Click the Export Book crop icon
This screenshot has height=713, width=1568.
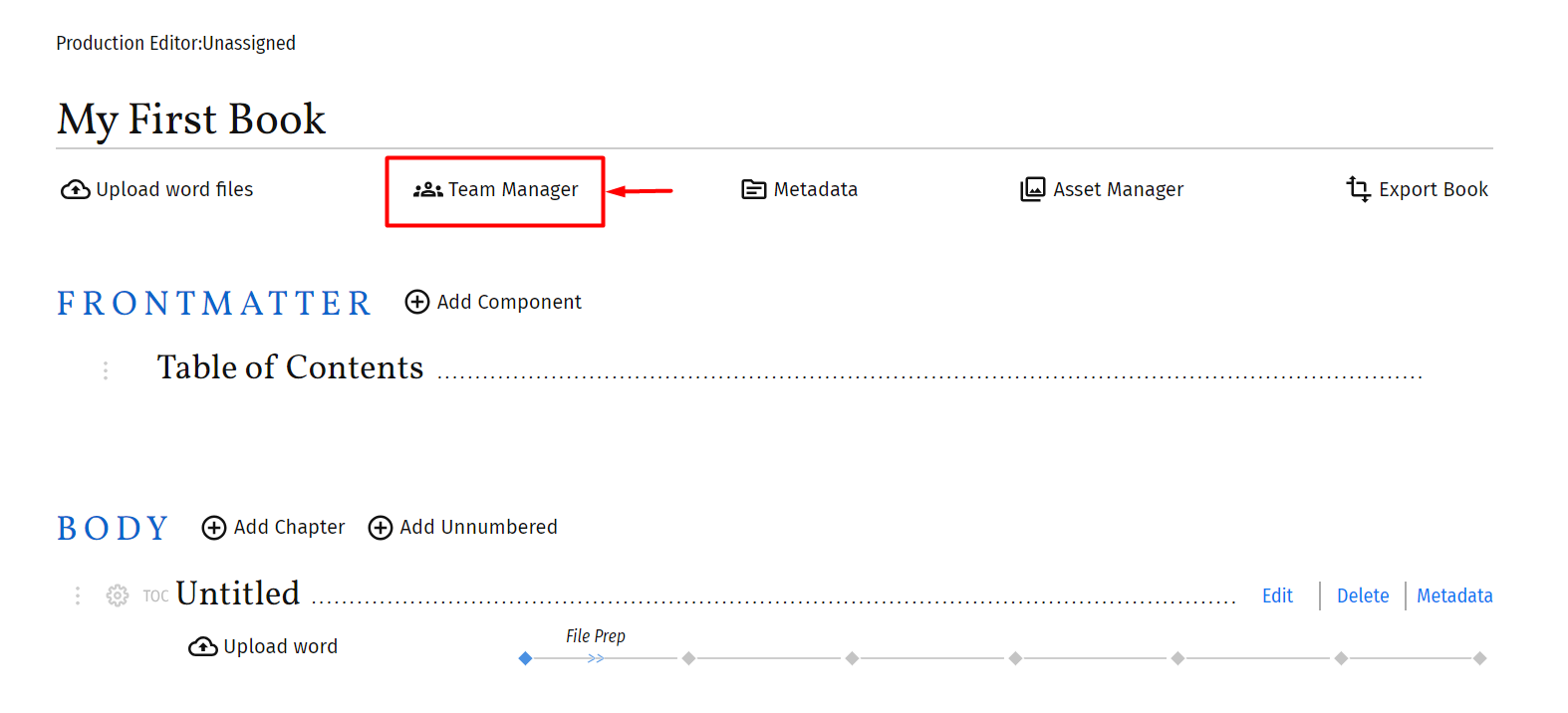[1359, 188]
